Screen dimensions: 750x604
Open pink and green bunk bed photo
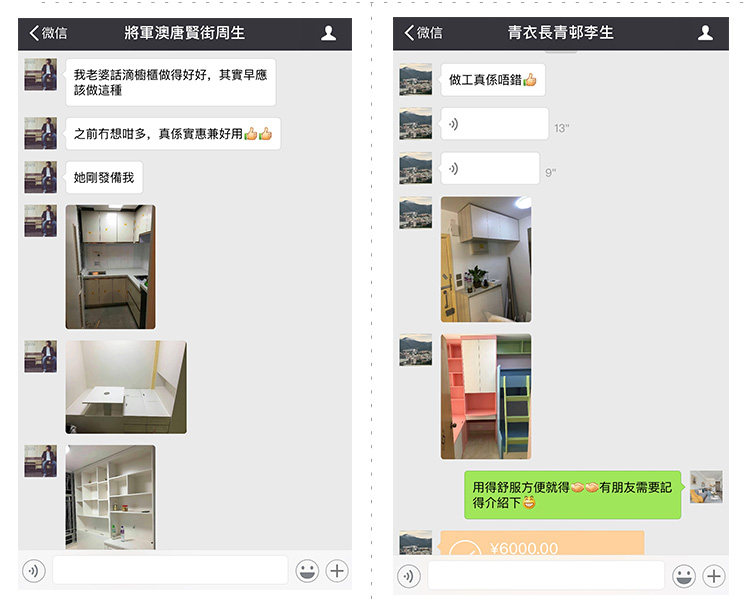point(486,396)
